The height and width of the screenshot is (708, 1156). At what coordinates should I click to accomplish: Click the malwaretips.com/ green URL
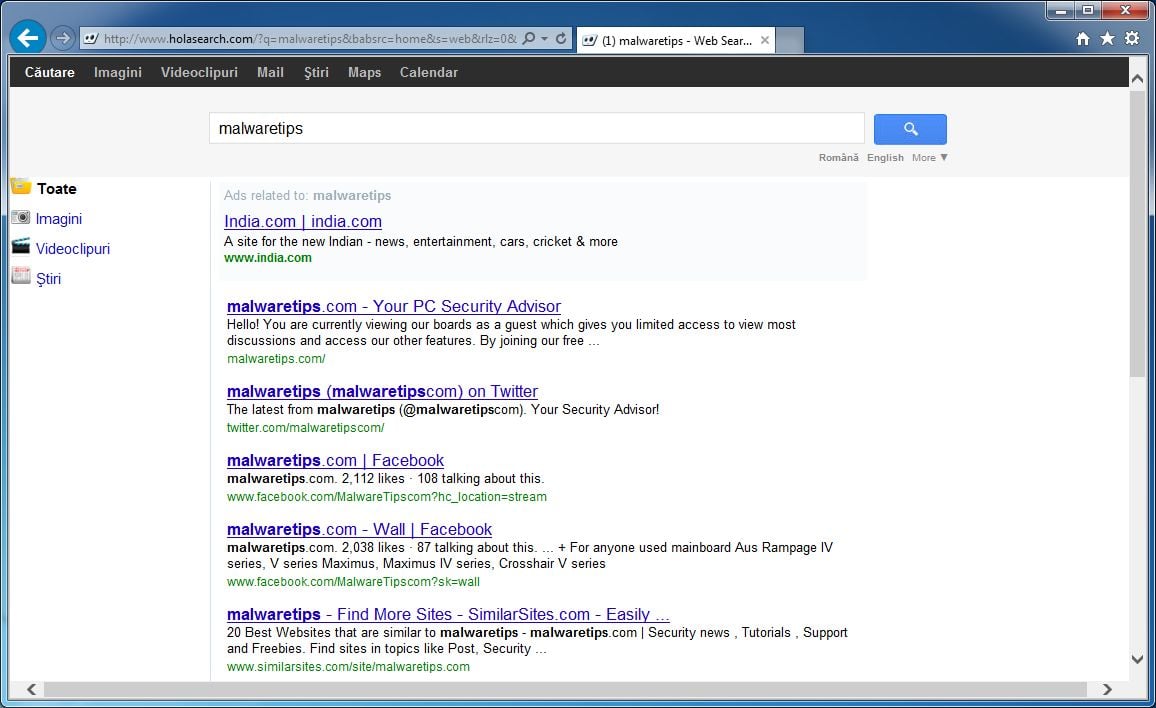coord(276,359)
